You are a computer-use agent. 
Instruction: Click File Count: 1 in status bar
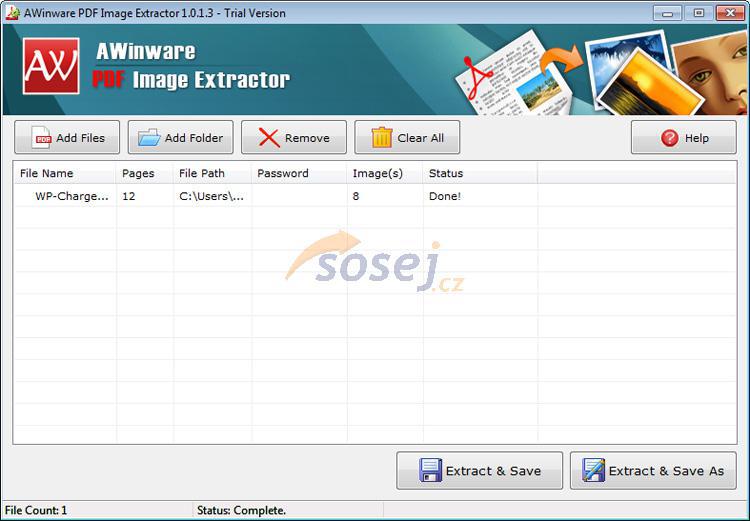36,510
